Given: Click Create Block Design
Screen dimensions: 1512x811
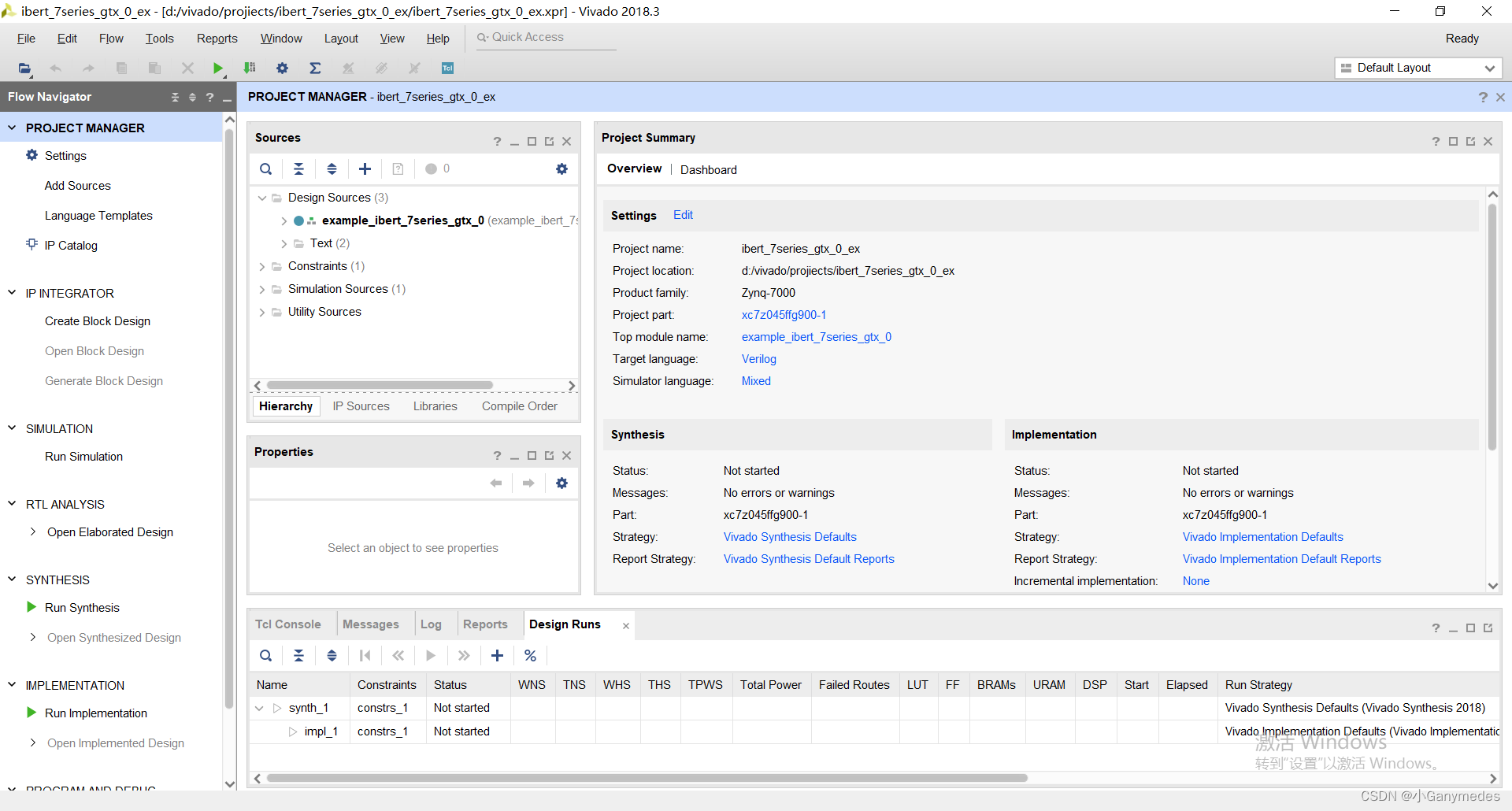Looking at the screenshot, I should pyautogui.click(x=98, y=321).
